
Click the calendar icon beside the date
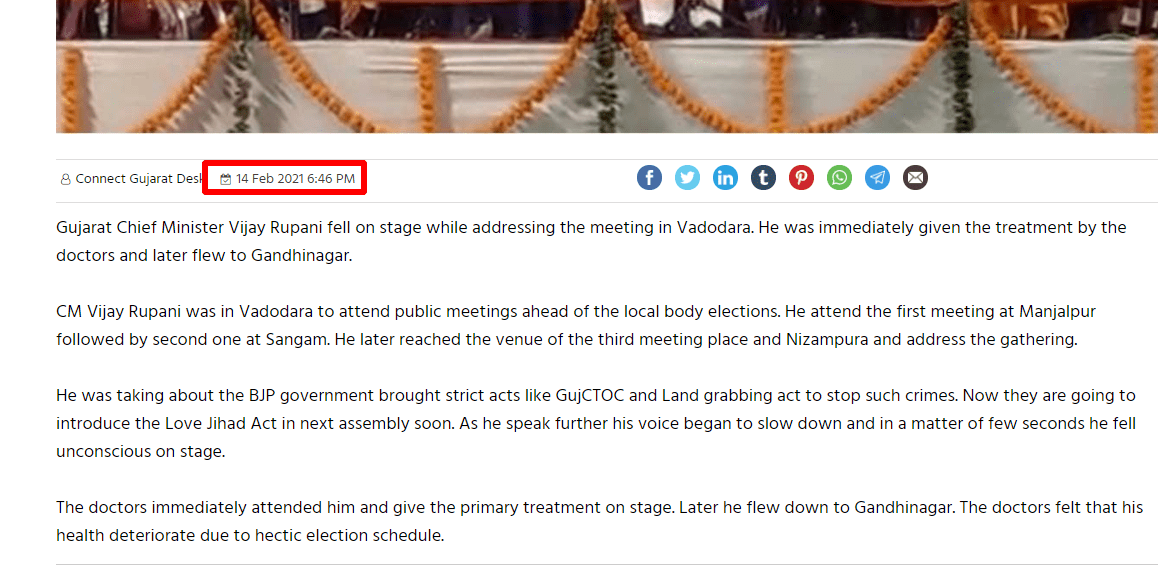coord(226,179)
